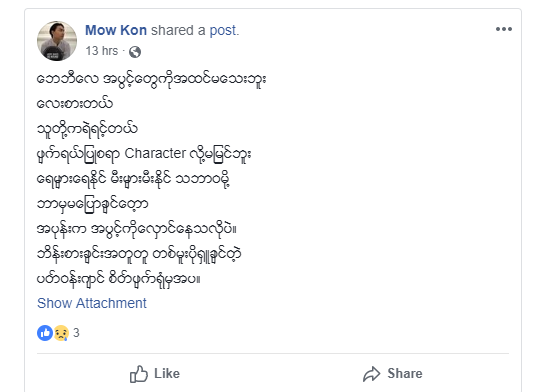The width and height of the screenshot is (534, 392).
Task: Click the blue thumbs-up reaction icon
Action: coord(45,333)
